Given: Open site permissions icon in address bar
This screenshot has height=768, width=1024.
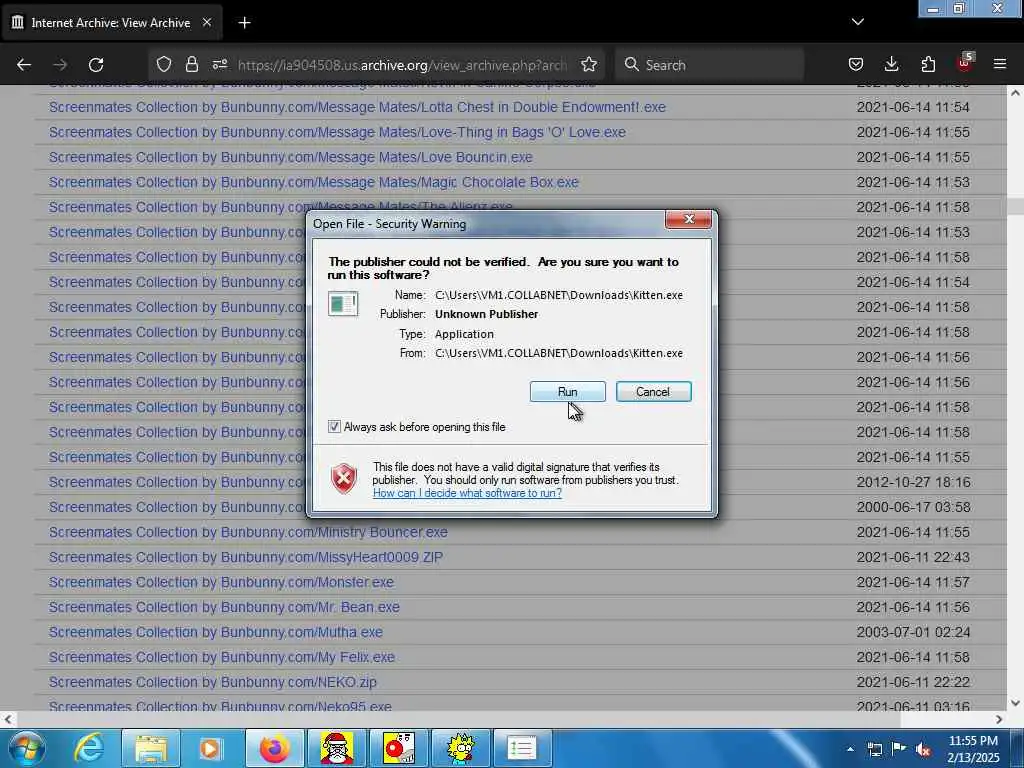Looking at the screenshot, I should pyautogui.click(x=220, y=65).
